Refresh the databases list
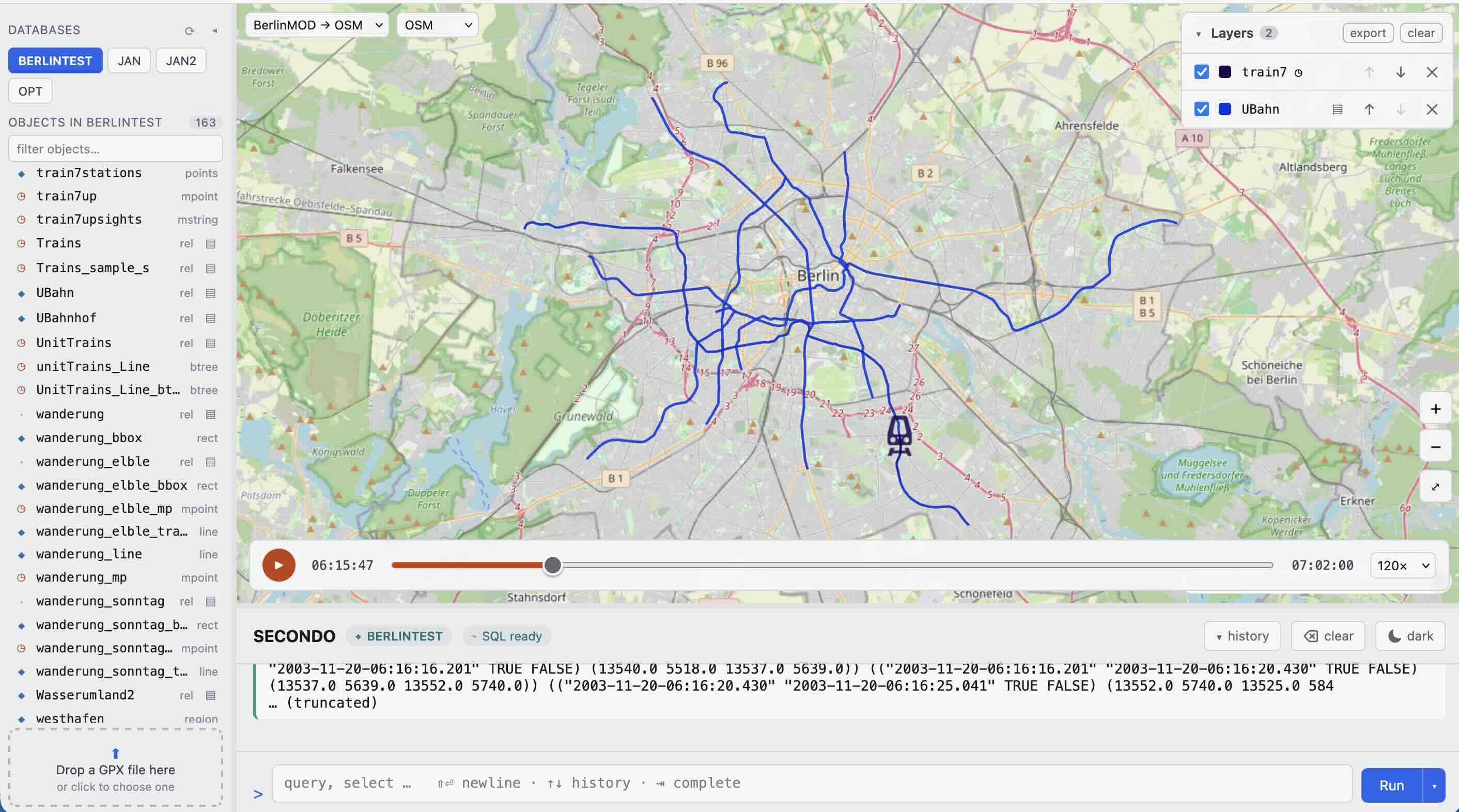 point(189,30)
